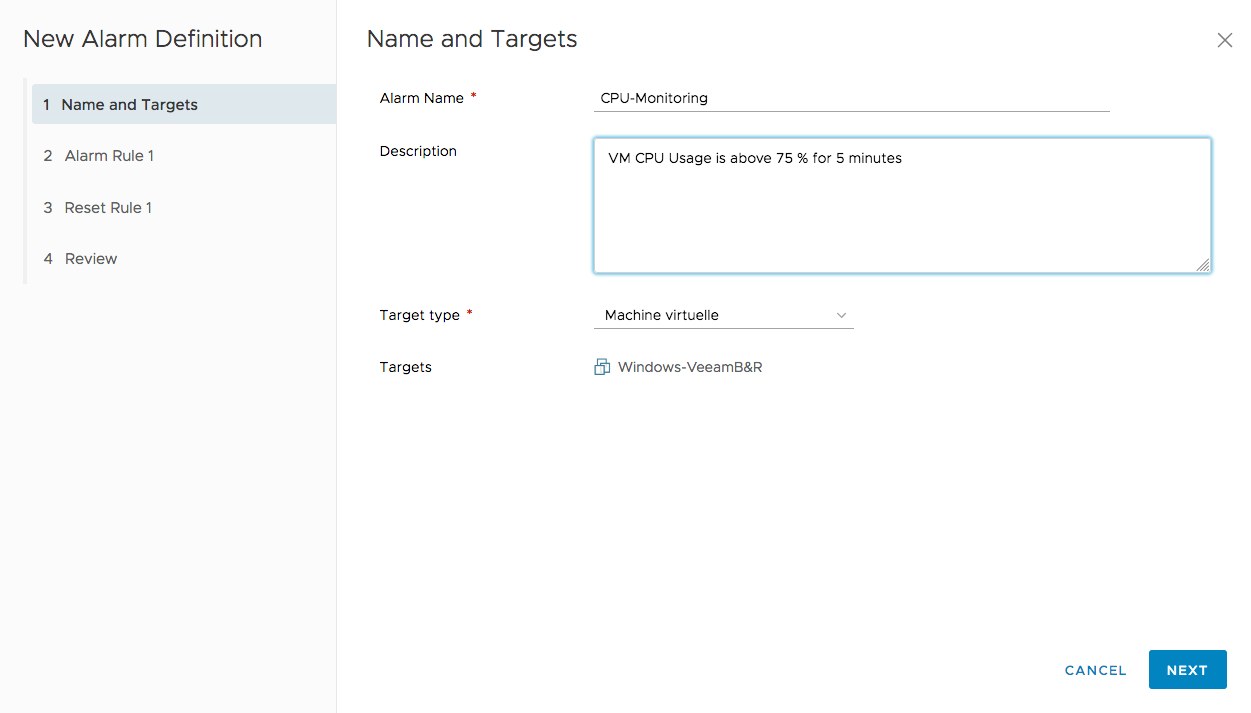
Task: Click CANCEL to abort alarm creation
Action: 1095,670
